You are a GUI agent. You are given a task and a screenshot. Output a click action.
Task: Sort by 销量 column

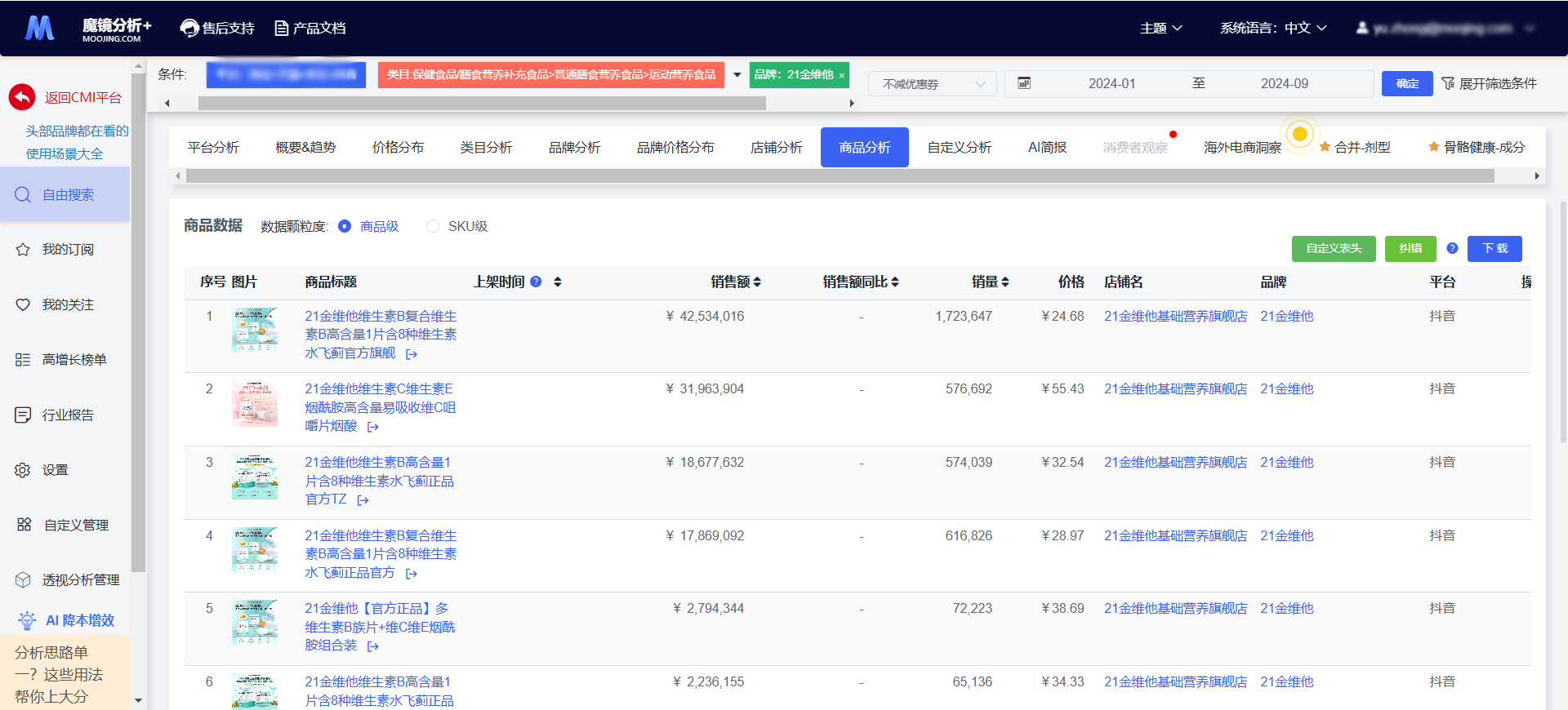1005,282
